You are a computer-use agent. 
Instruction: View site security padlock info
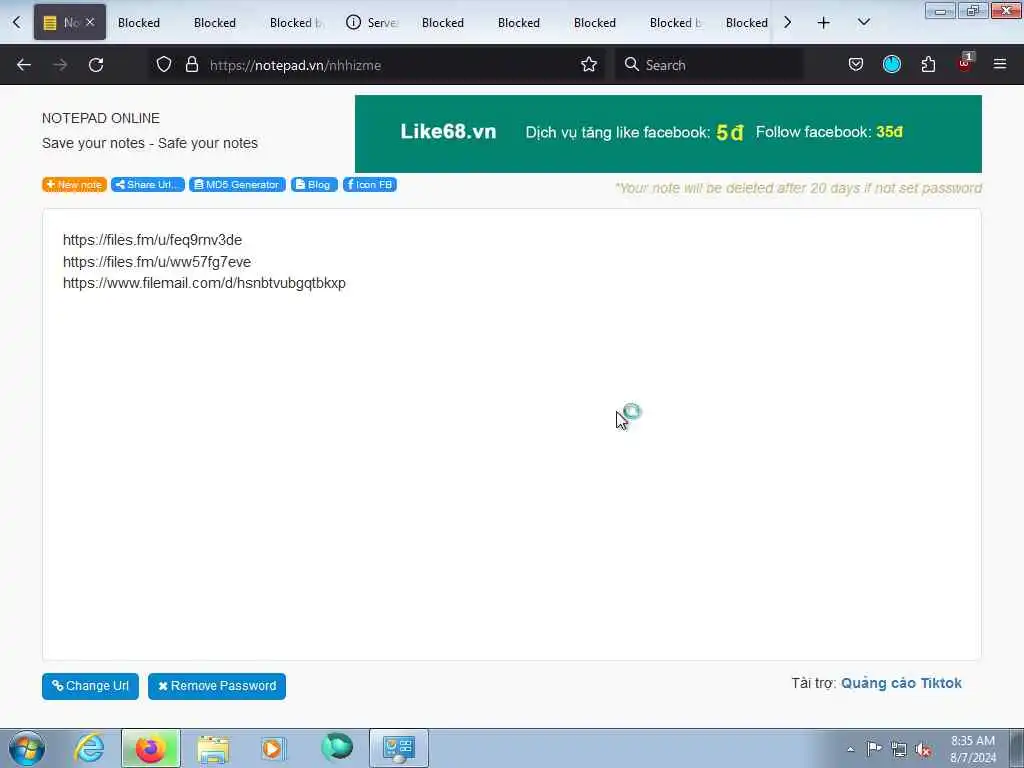[x=191, y=65]
